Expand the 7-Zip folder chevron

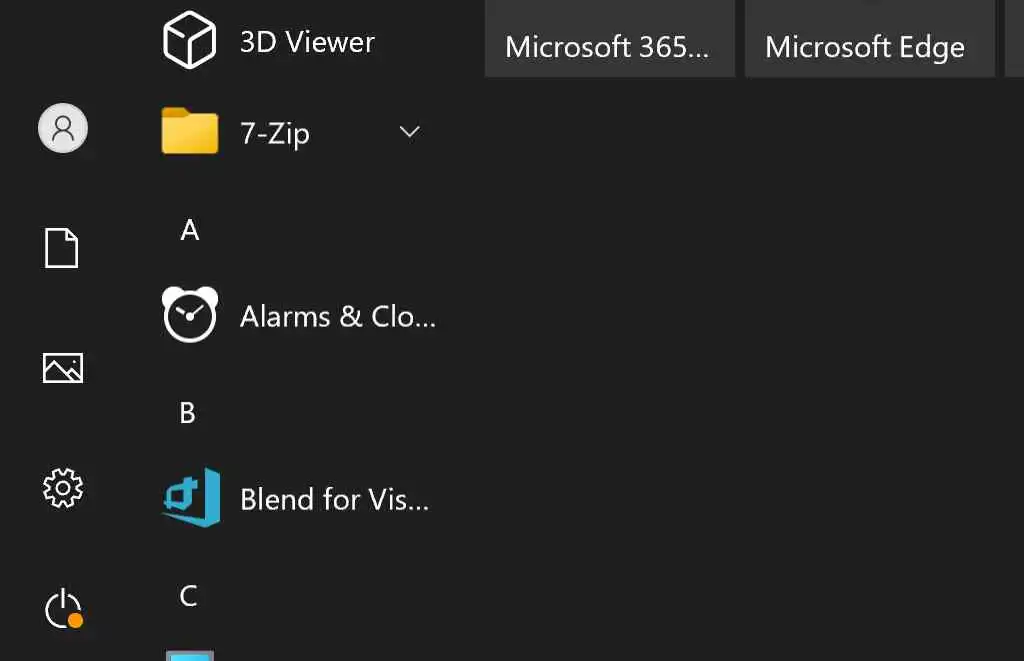pyautogui.click(x=409, y=132)
